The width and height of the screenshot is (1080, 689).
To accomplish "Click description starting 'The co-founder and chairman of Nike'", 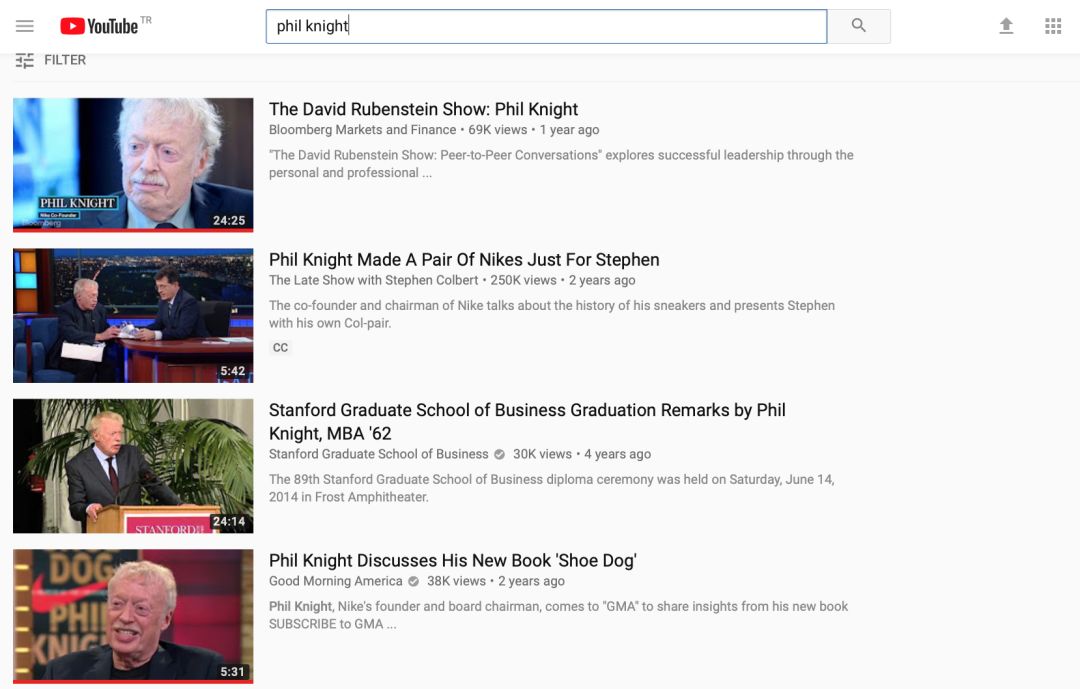I will 552,314.
